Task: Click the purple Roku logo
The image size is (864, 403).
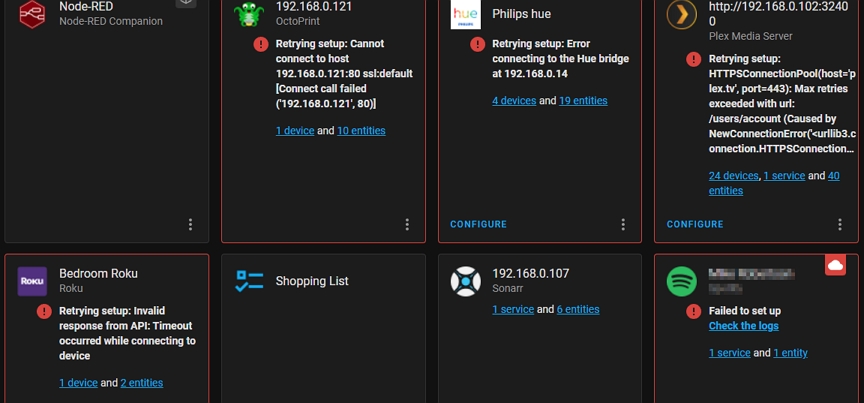Action: click(32, 281)
